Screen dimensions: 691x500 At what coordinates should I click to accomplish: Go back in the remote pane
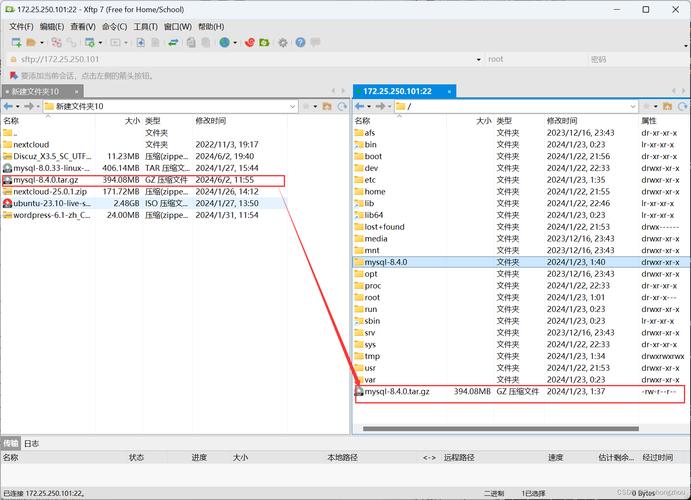click(360, 106)
